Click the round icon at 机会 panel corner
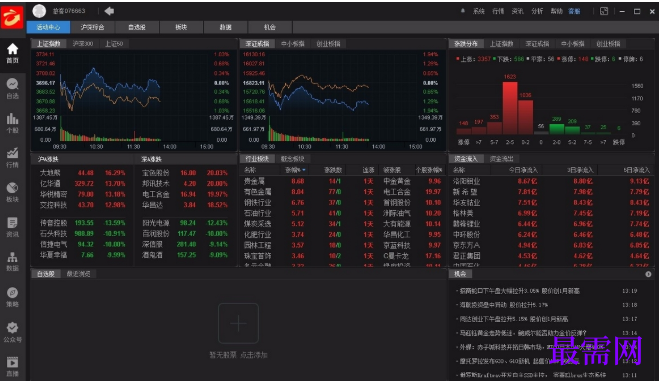 click(x=648, y=274)
